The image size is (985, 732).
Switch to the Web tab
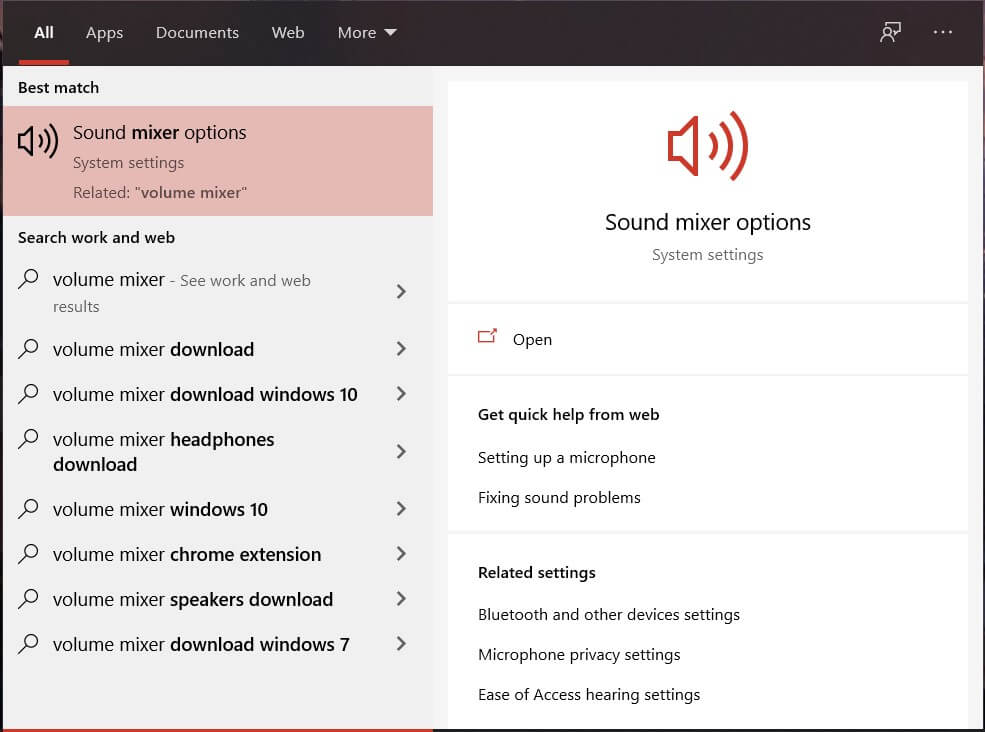288,33
